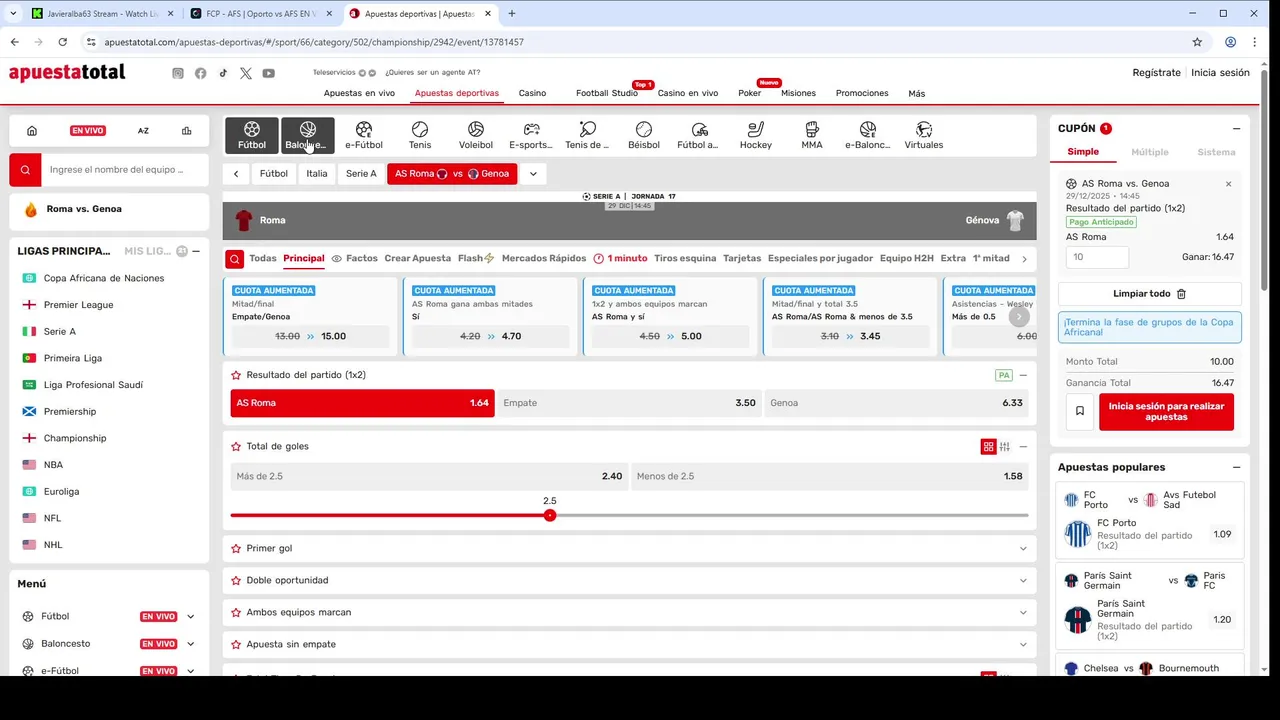
Task: Open the X (Twitter) social icon
Action: tap(246, 73)
